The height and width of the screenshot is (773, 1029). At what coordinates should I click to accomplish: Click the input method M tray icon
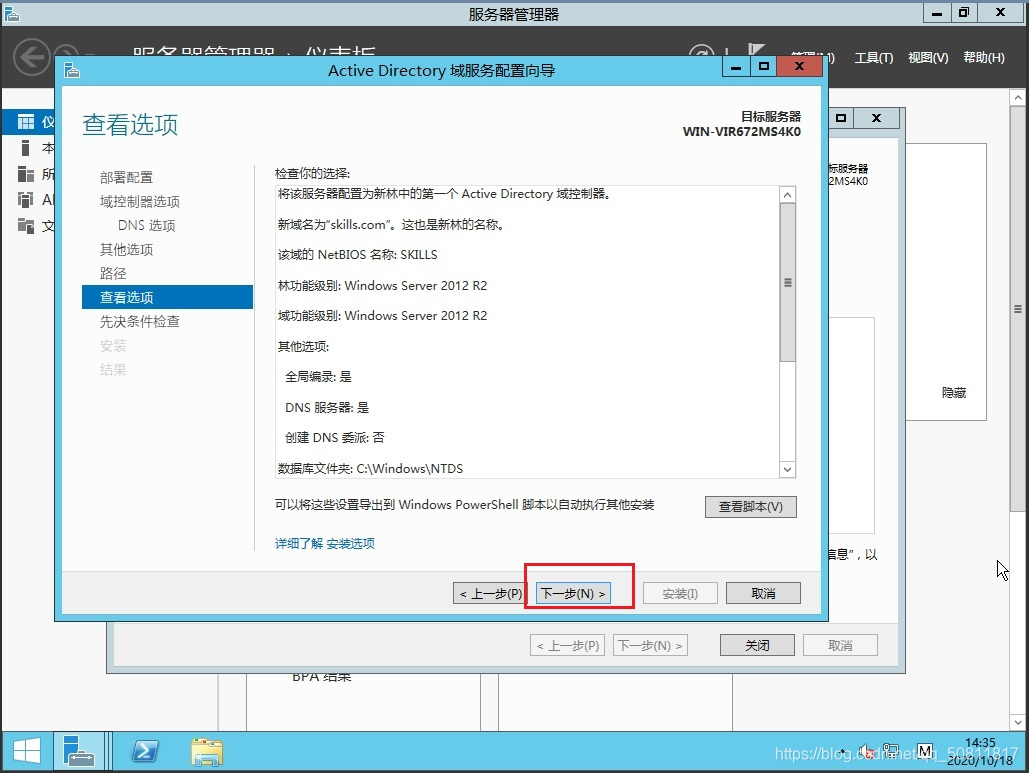pyautogui.click(x=925, y=750)
